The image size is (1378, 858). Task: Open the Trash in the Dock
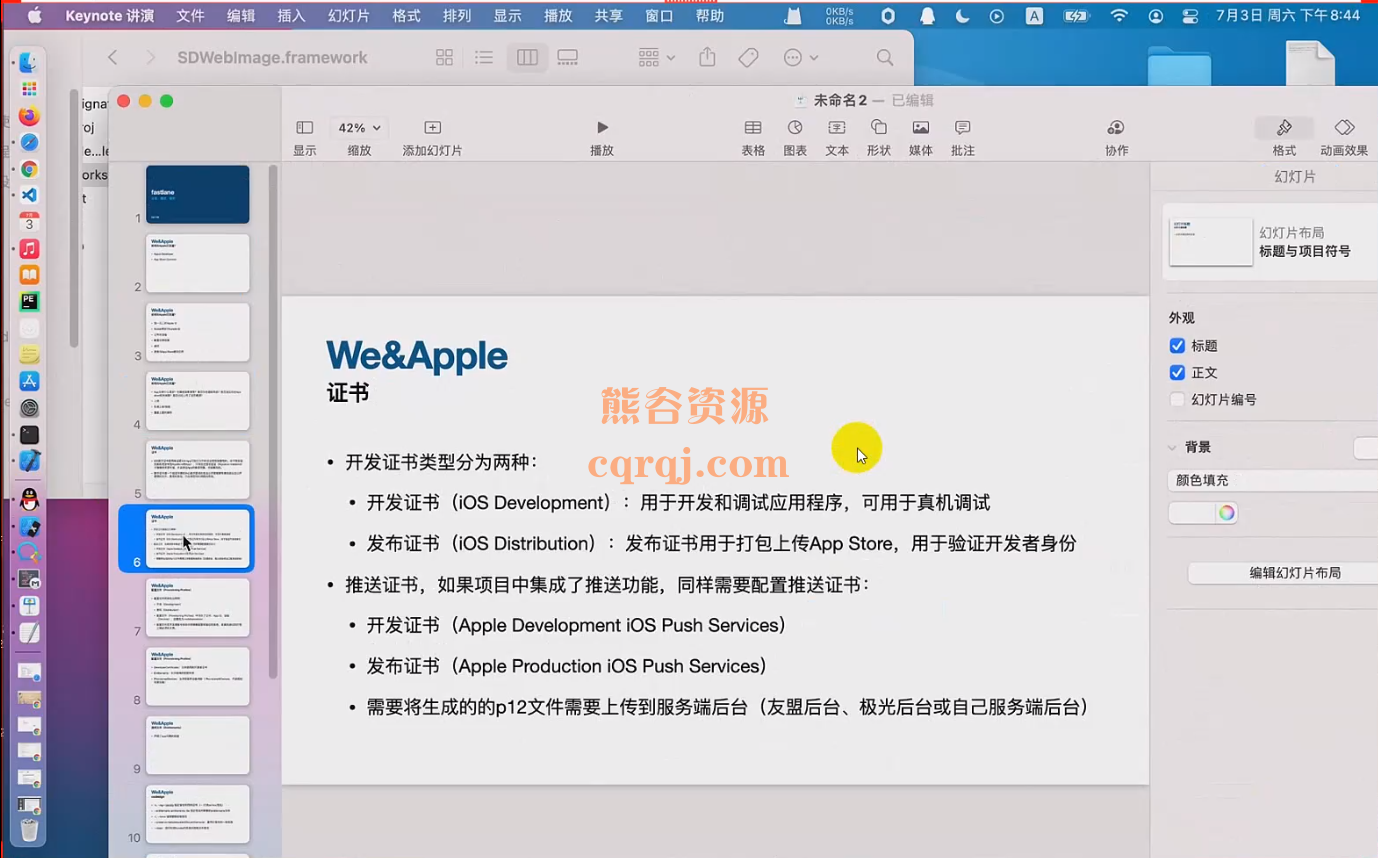click(29, 829)
